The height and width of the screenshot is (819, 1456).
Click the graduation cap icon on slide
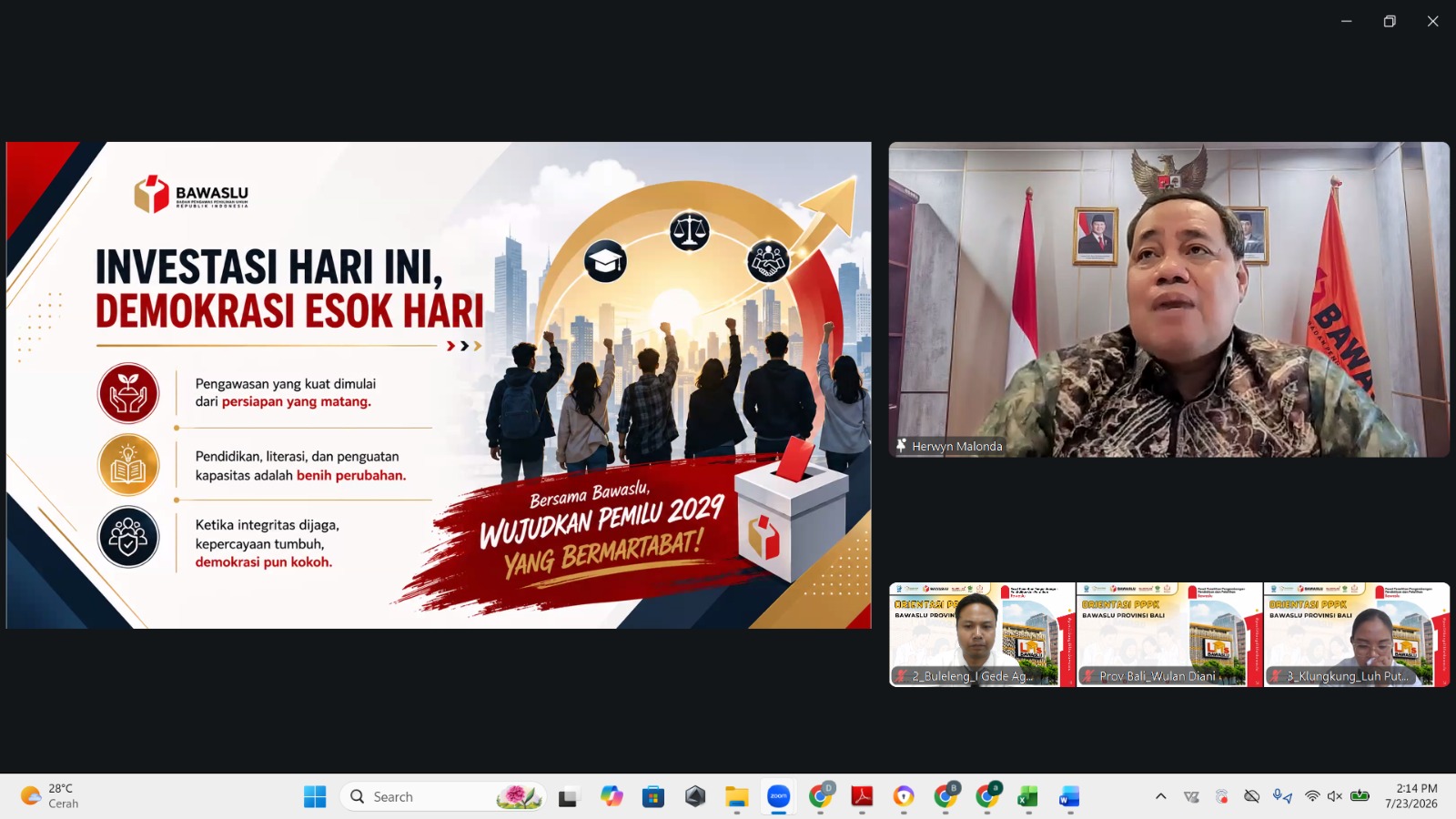605,261
